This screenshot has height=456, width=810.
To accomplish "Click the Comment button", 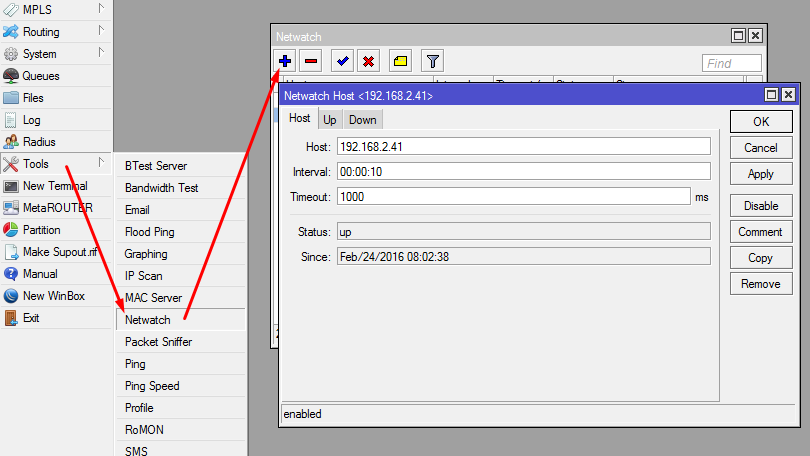I will (761, 232).
